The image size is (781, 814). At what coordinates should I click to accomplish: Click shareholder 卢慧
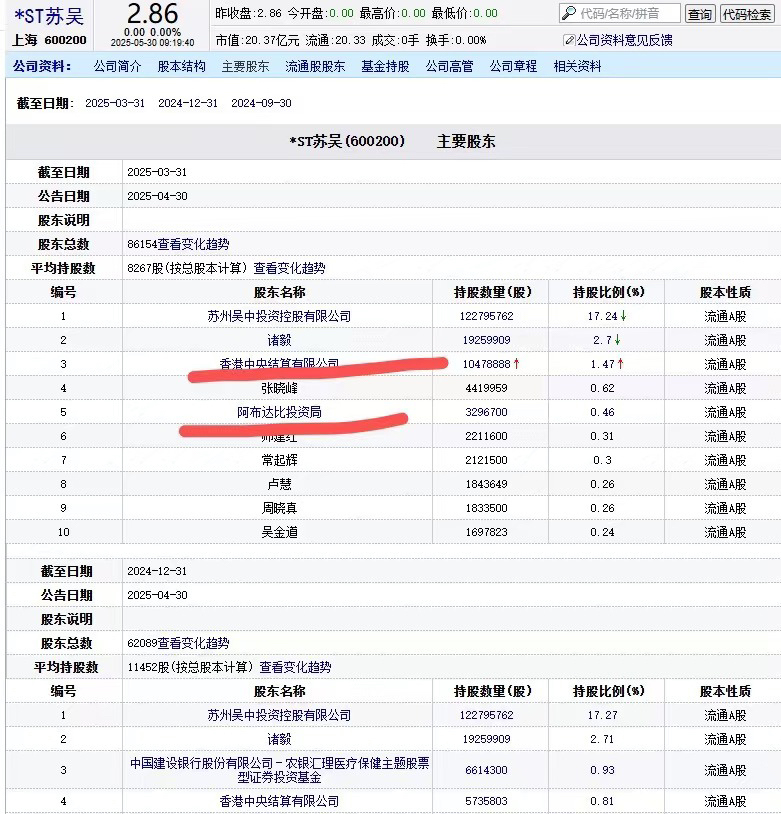279,484
